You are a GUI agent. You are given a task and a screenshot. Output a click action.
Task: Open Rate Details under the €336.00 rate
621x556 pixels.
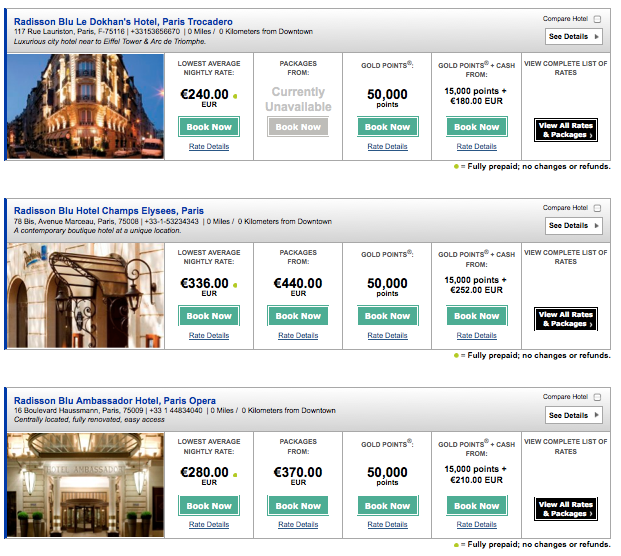point(209,336)
